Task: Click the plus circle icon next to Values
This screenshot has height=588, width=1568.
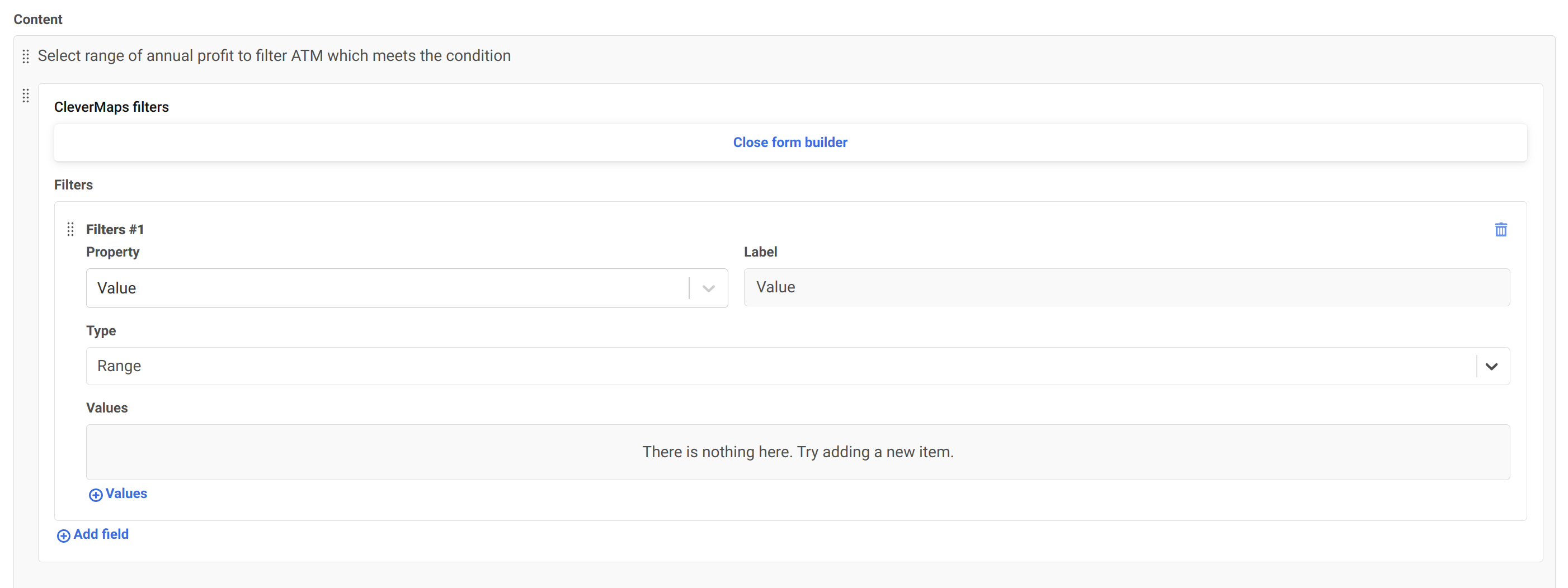Action: pos(96,494)
